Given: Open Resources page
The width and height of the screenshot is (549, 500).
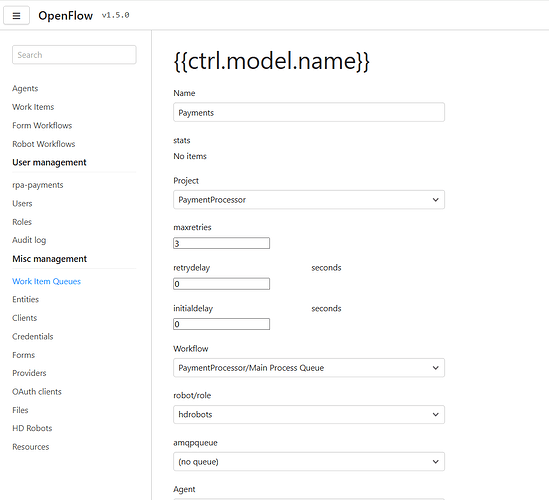Looking at the screenshot, I should pos(30,447).
